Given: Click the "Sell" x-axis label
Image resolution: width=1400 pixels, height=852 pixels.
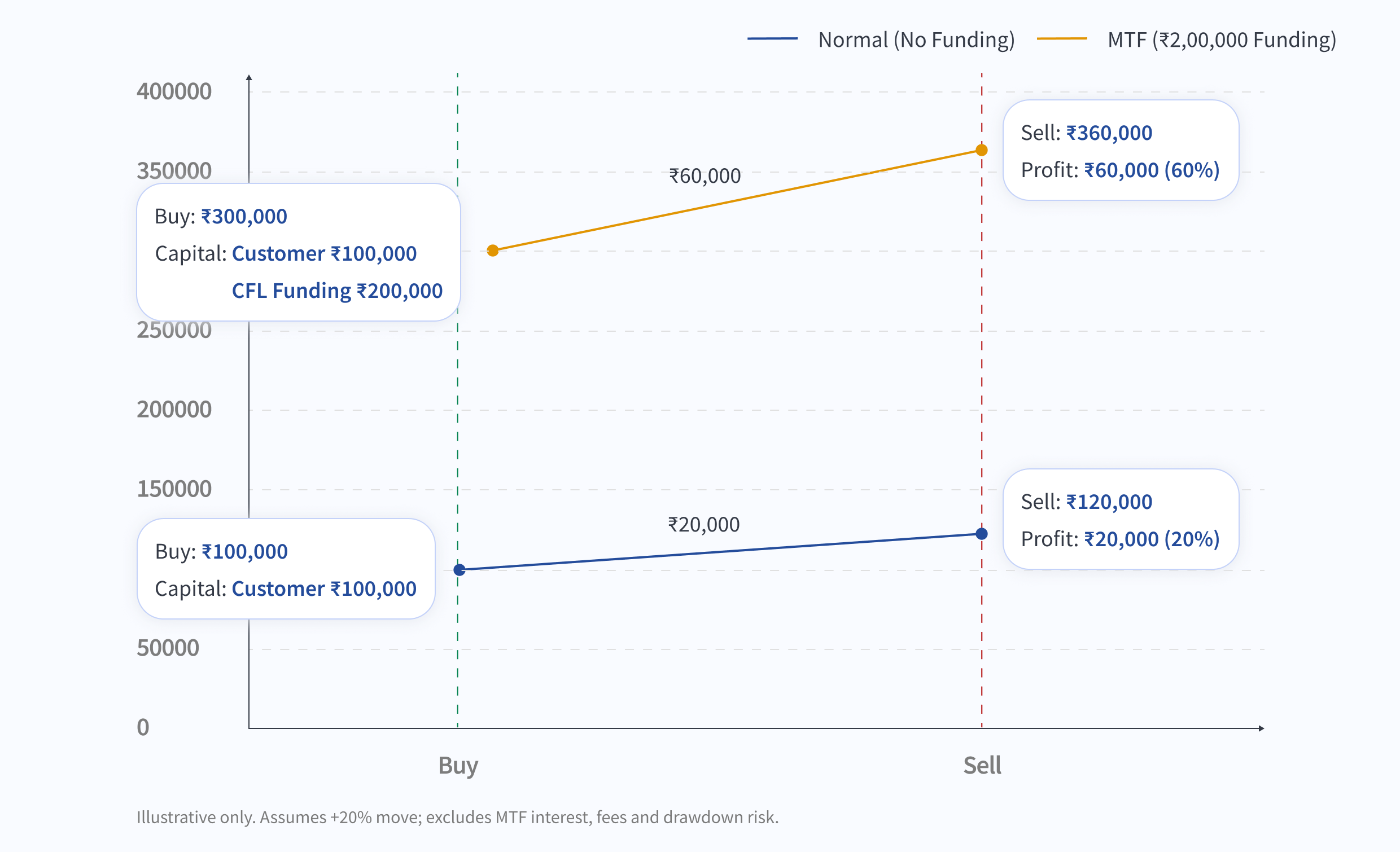Looking at the screenshot, I should point(982,765).
